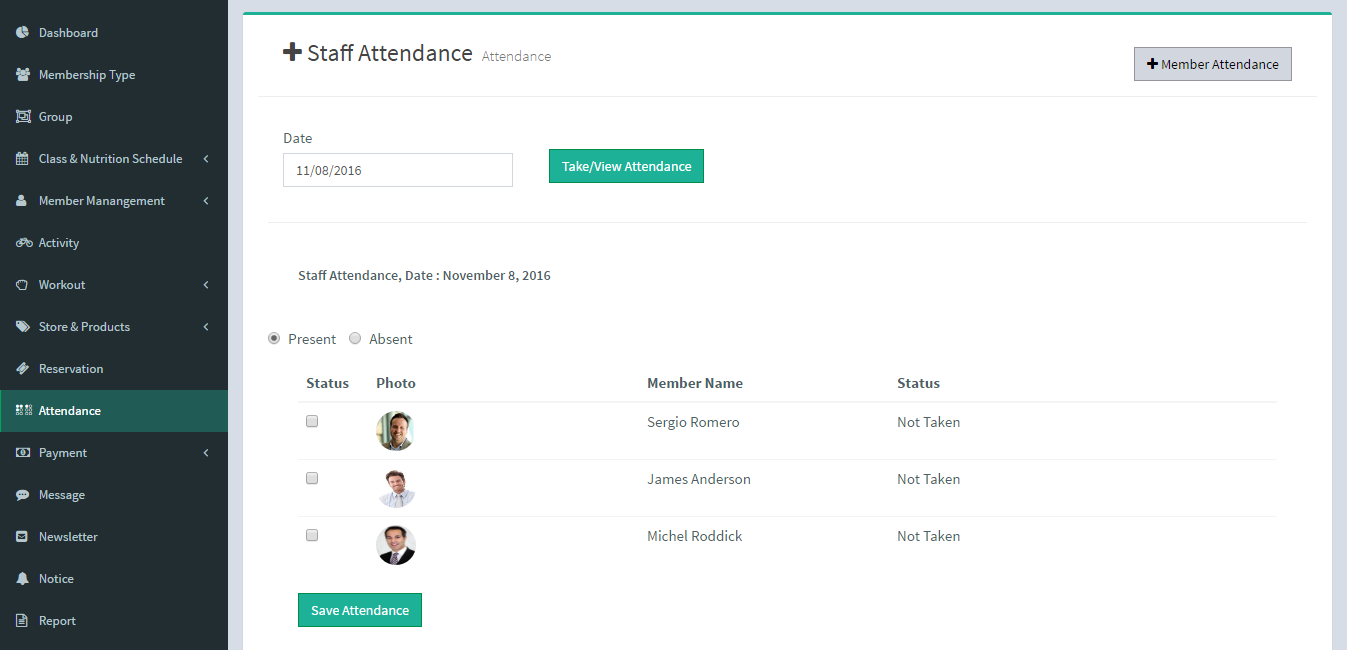Screen dimensions: 1347x650
Task: Select the Absent radio button
Action: coord(355,339)
